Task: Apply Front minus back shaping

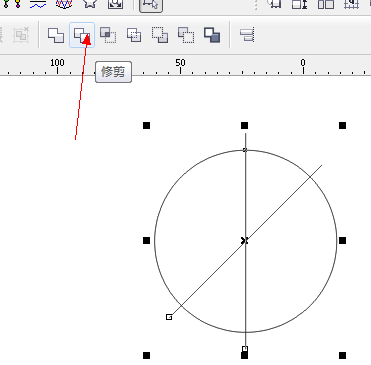Action: click(160, 35)
